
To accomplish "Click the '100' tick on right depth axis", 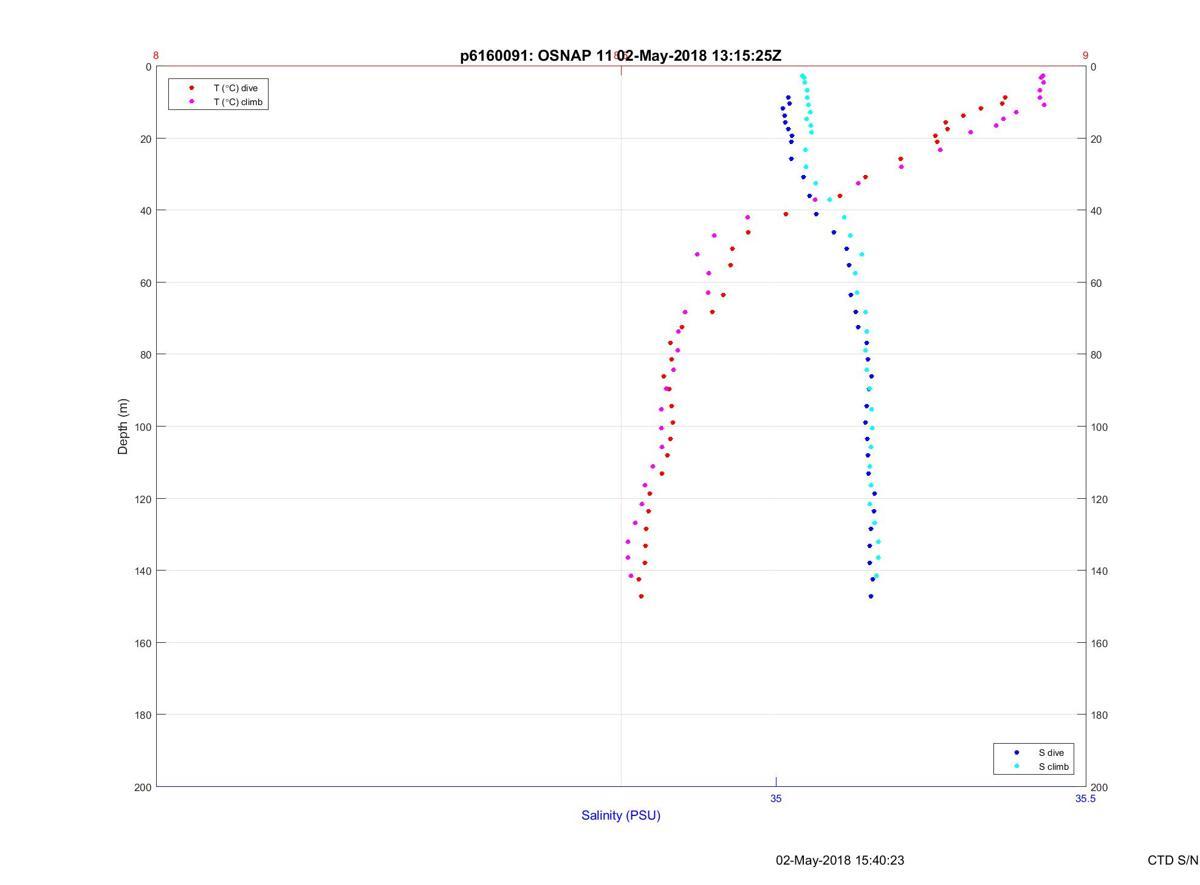I will tap(1100, 427).
